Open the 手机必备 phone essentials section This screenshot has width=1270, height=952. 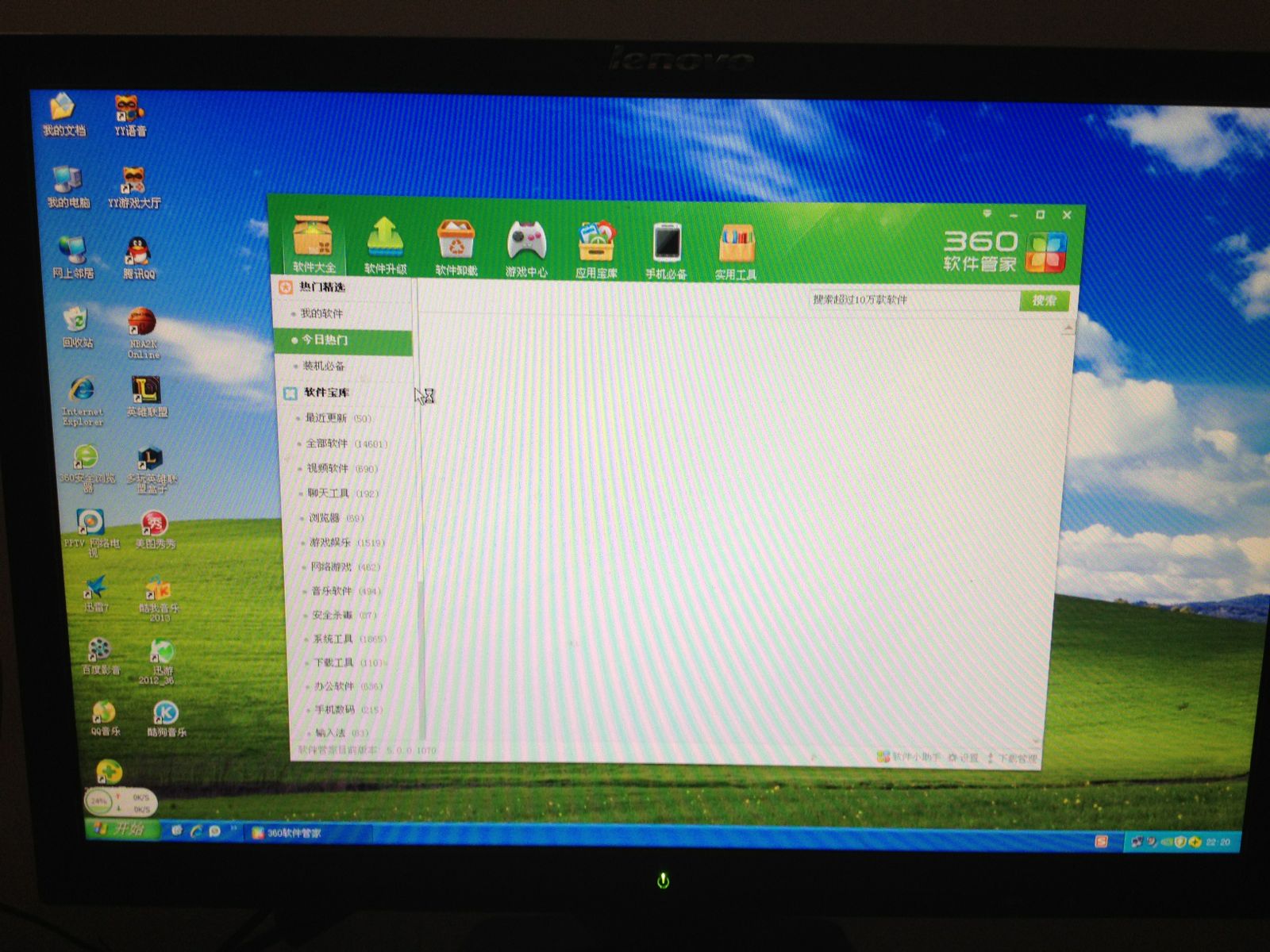click(x=666, y=251)
